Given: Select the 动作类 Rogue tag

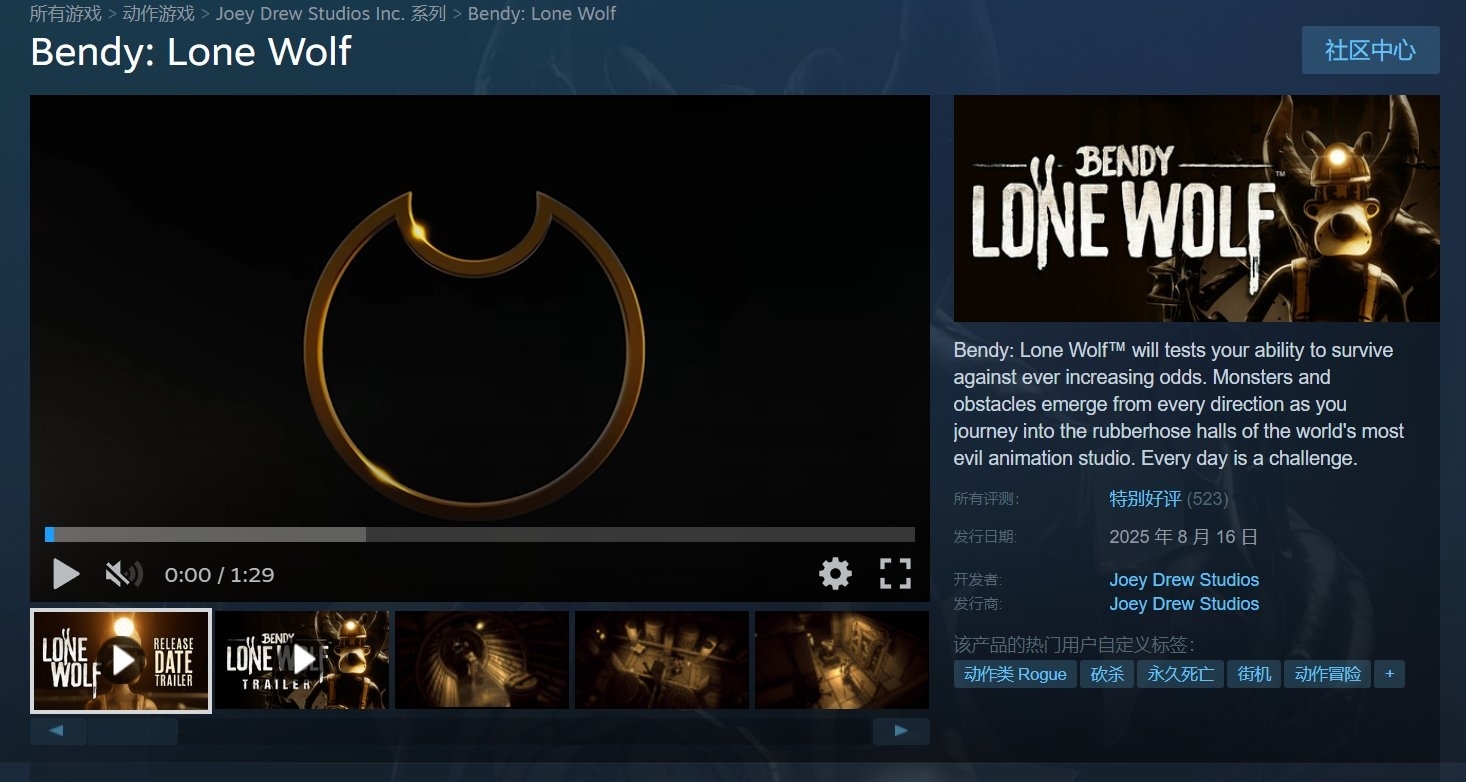Looking at the screenshot, I should (x=1015, y=674).
